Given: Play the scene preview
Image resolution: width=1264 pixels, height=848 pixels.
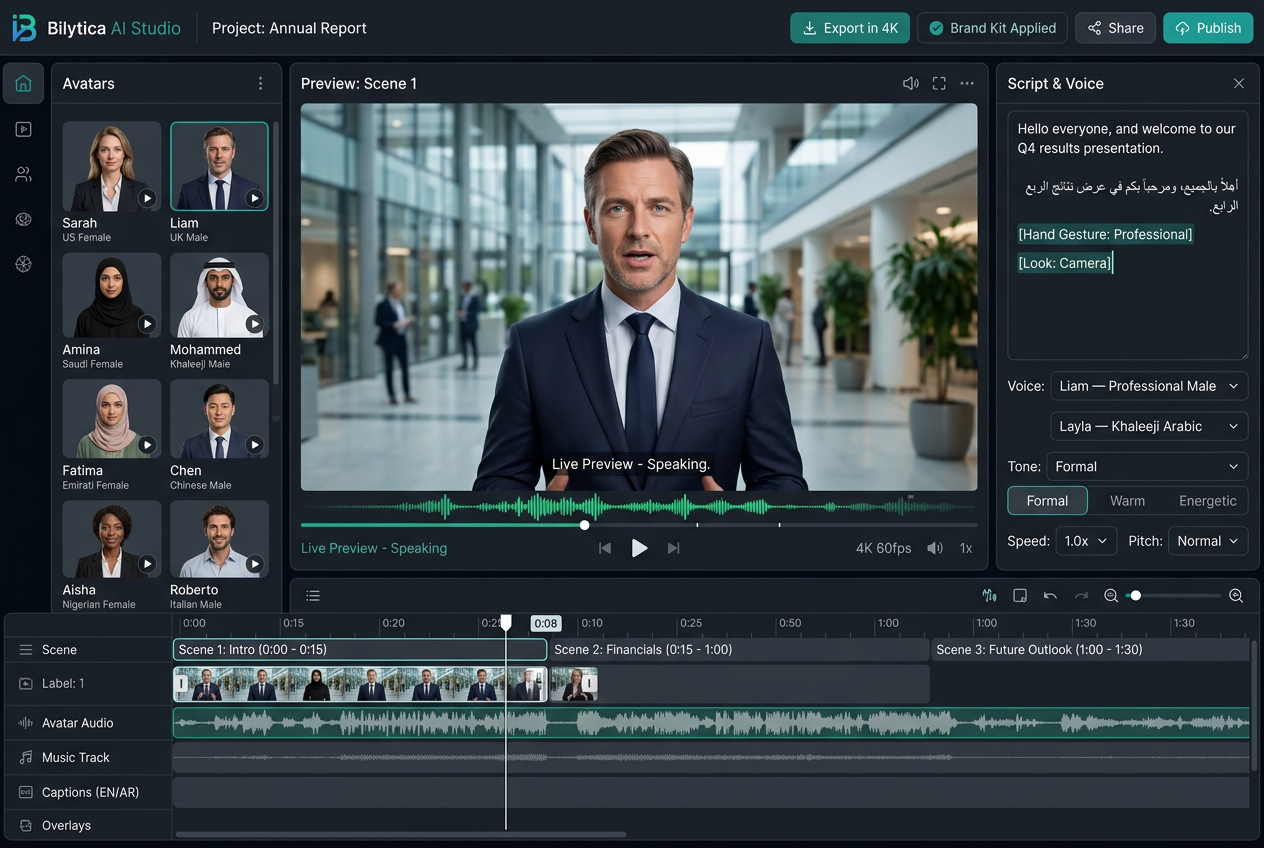Looking at the screenshot, I should click(639, 548).
